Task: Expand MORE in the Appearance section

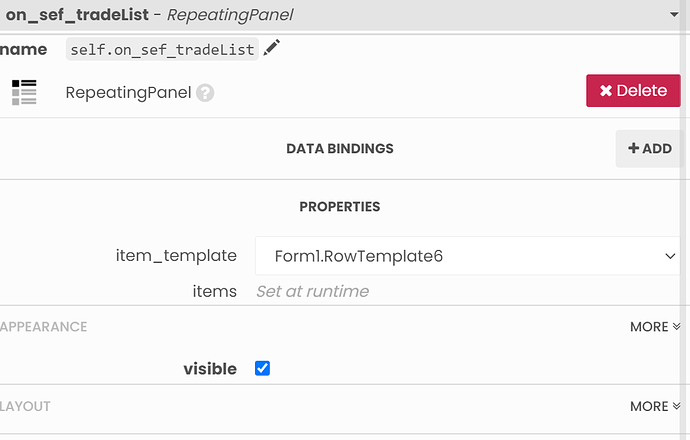Action: (655, 326)
